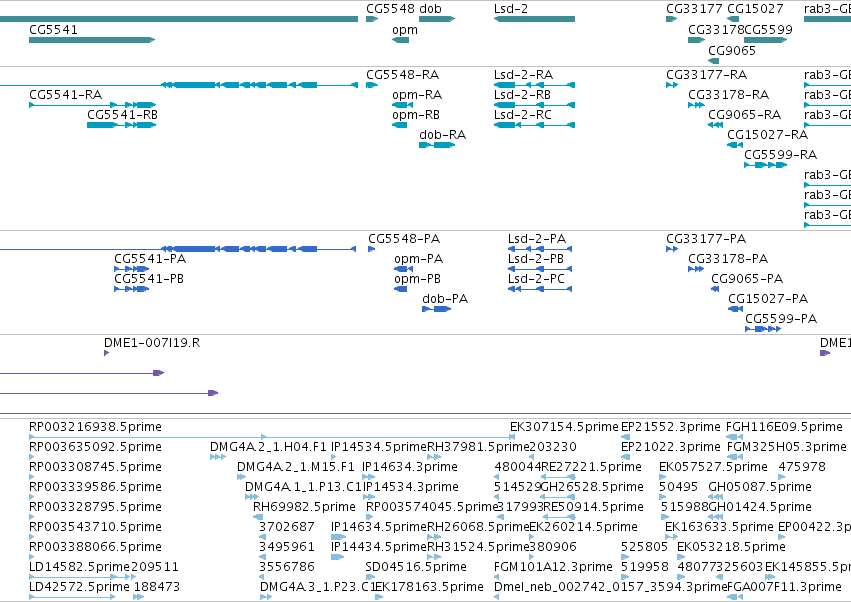Click the CG15027-PA protein label

click(768, 299)
